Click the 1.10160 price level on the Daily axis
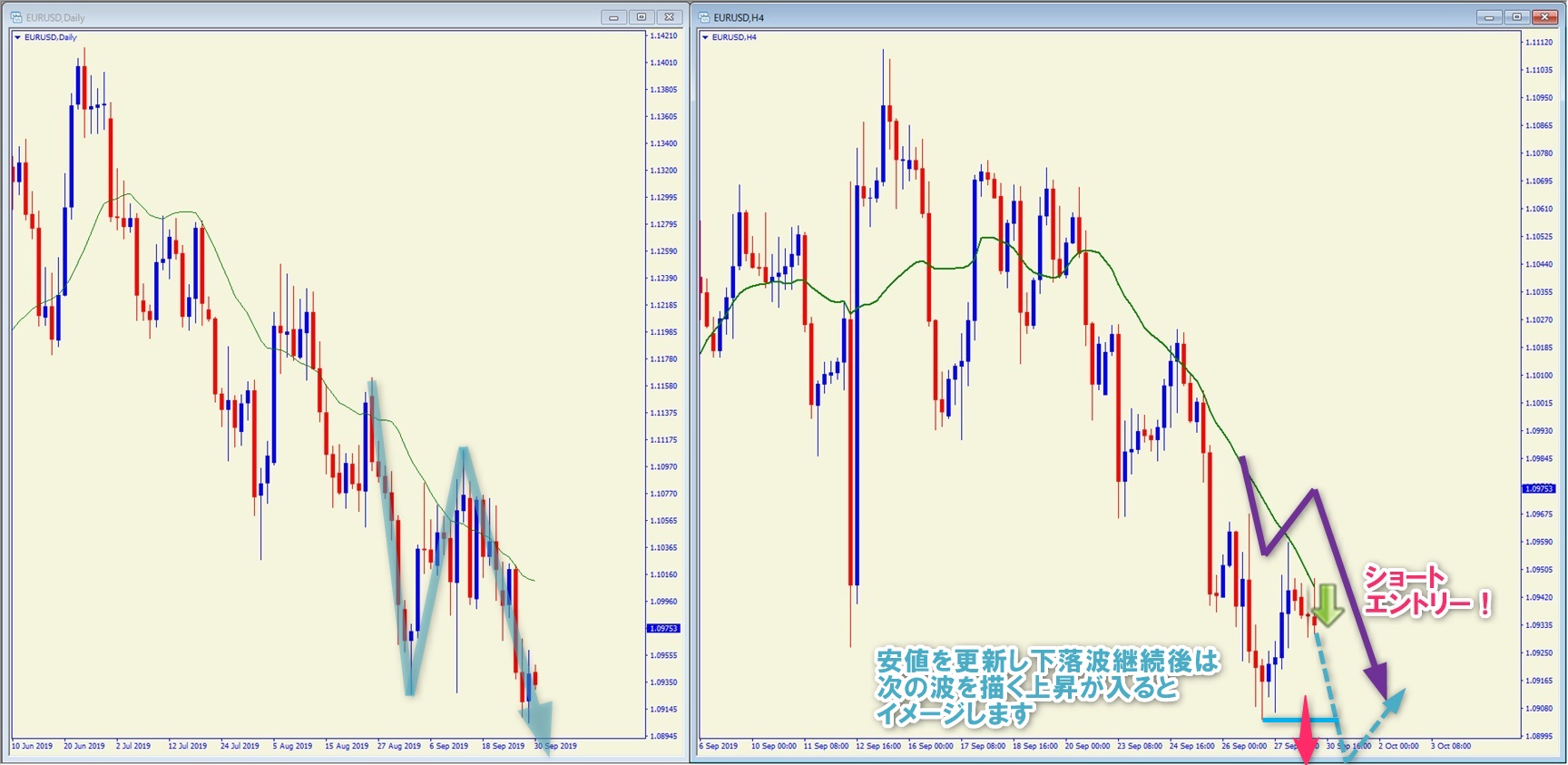The height and width of the screenshot is (765, 1568). coord(663,574)
